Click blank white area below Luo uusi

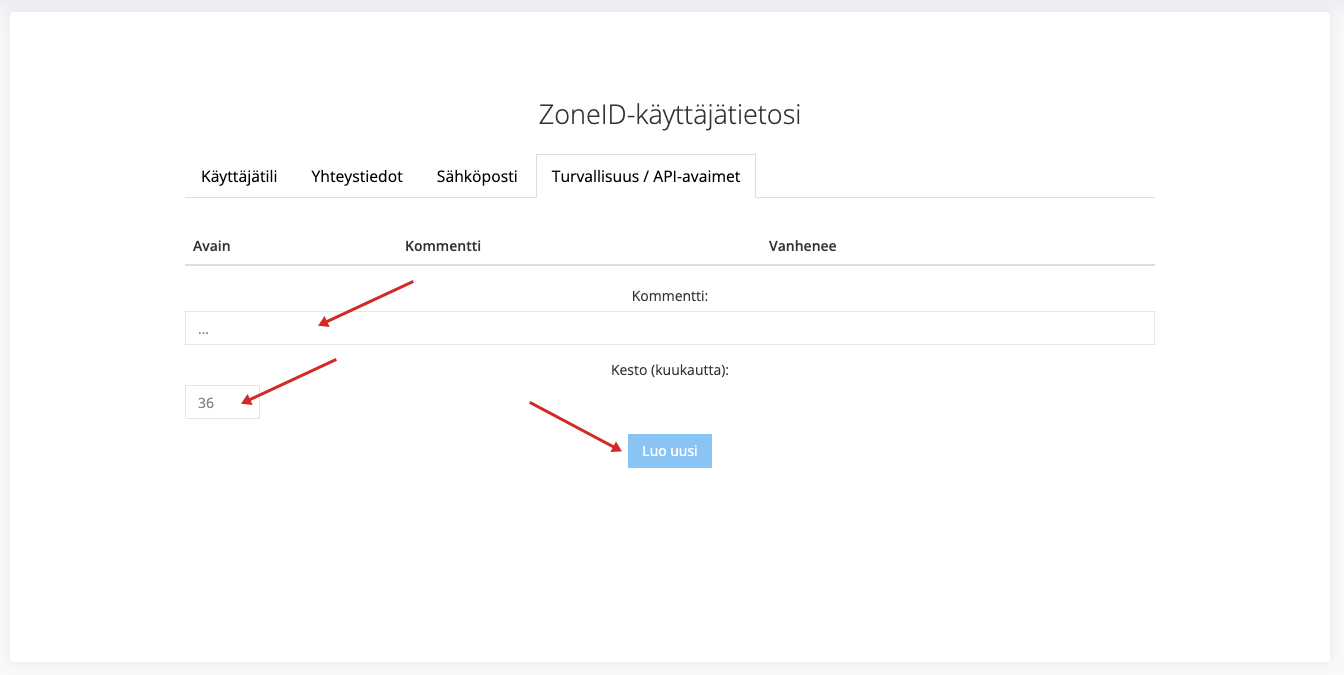coord(669,560)
